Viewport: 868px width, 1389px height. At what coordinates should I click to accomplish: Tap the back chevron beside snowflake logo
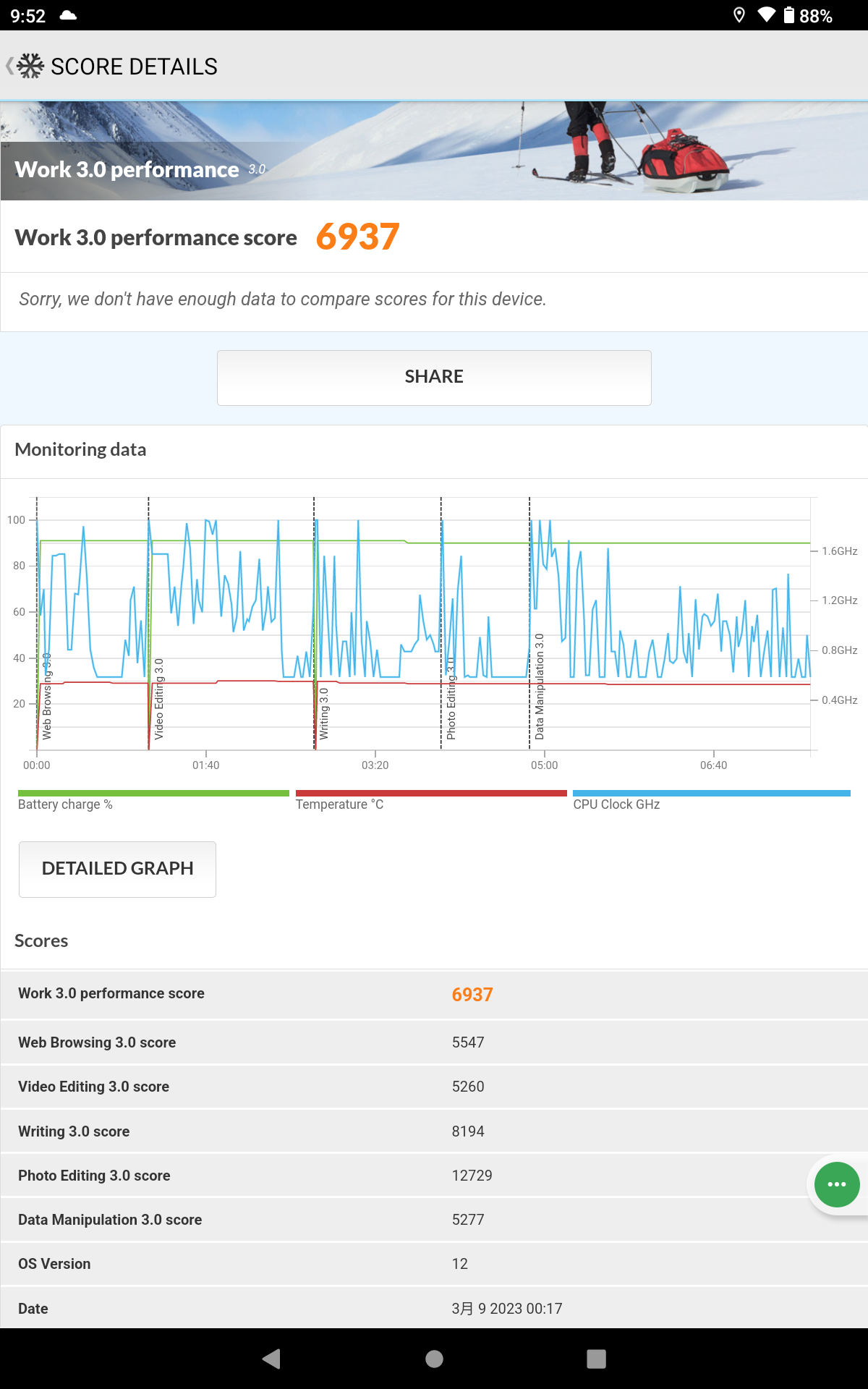click(x=9, y=67)
